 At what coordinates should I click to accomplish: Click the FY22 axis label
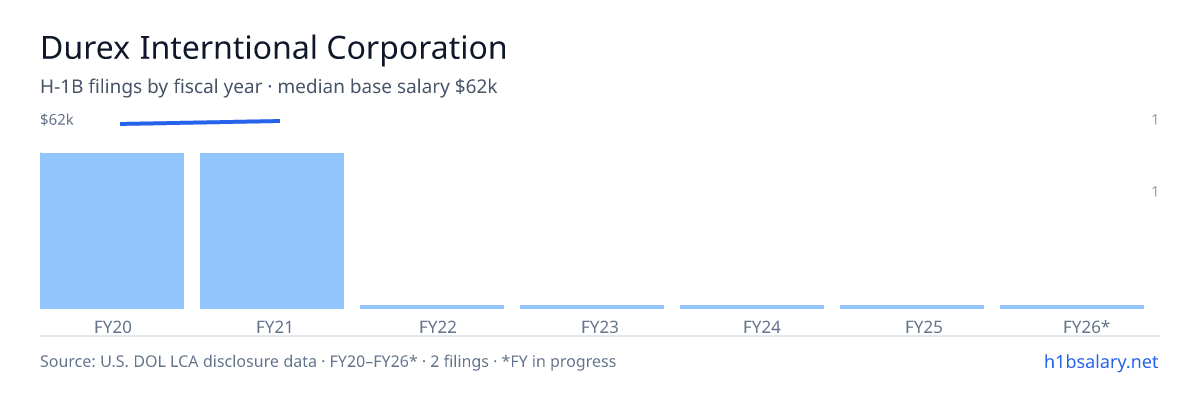[432, 326]
